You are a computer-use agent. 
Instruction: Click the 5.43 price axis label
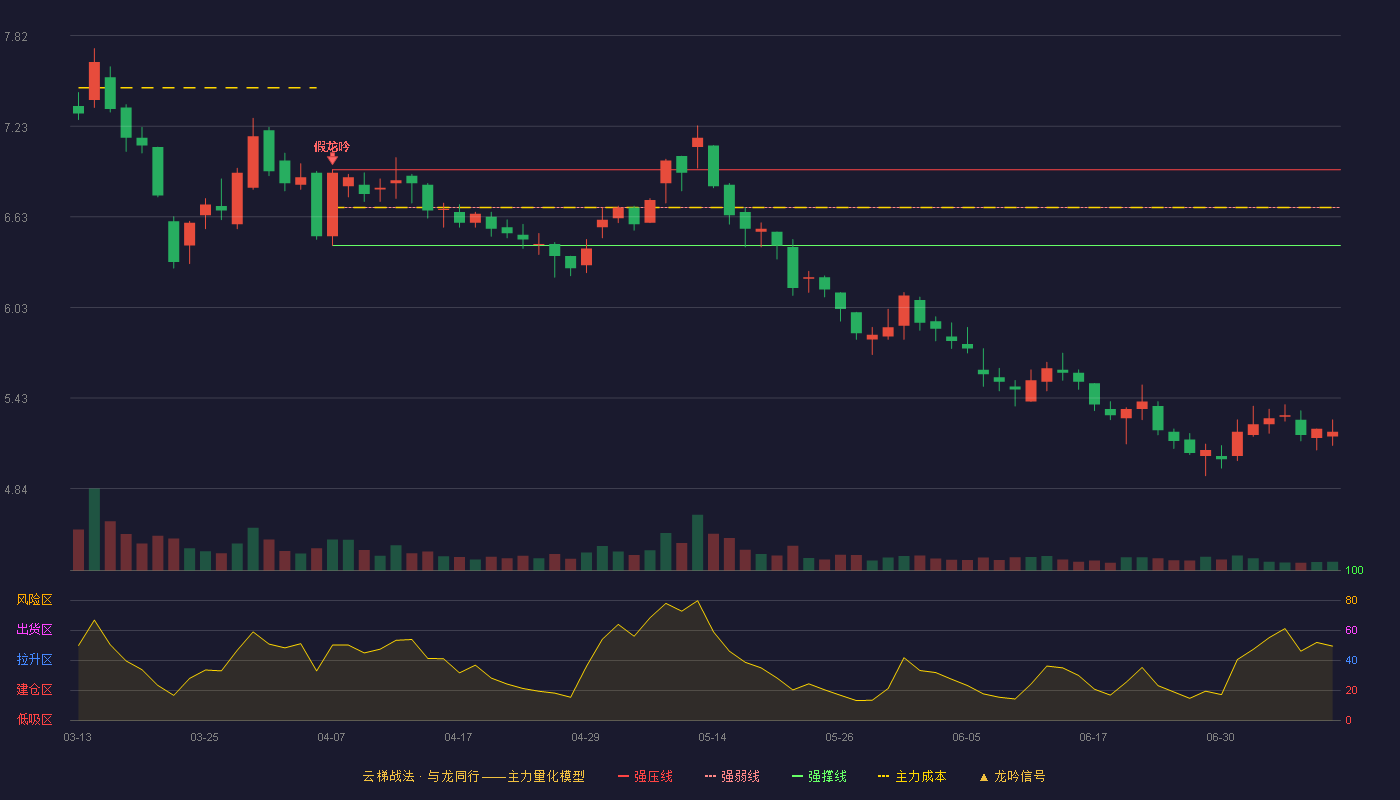16,399
